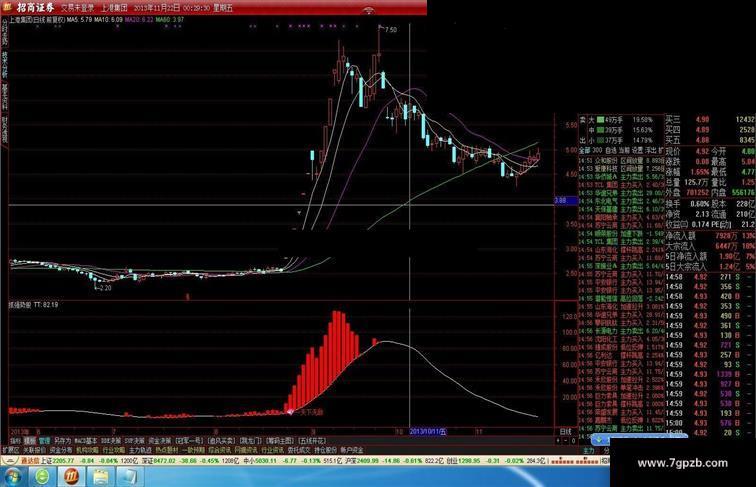
Task: Open the orange securities app taskbar icon
Action: (72, 477)
